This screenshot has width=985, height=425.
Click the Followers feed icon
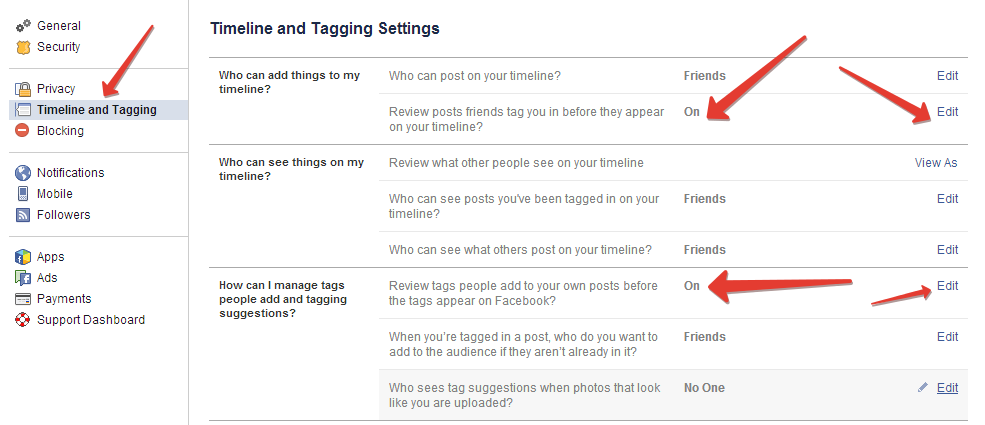click(x=23, y=215)
